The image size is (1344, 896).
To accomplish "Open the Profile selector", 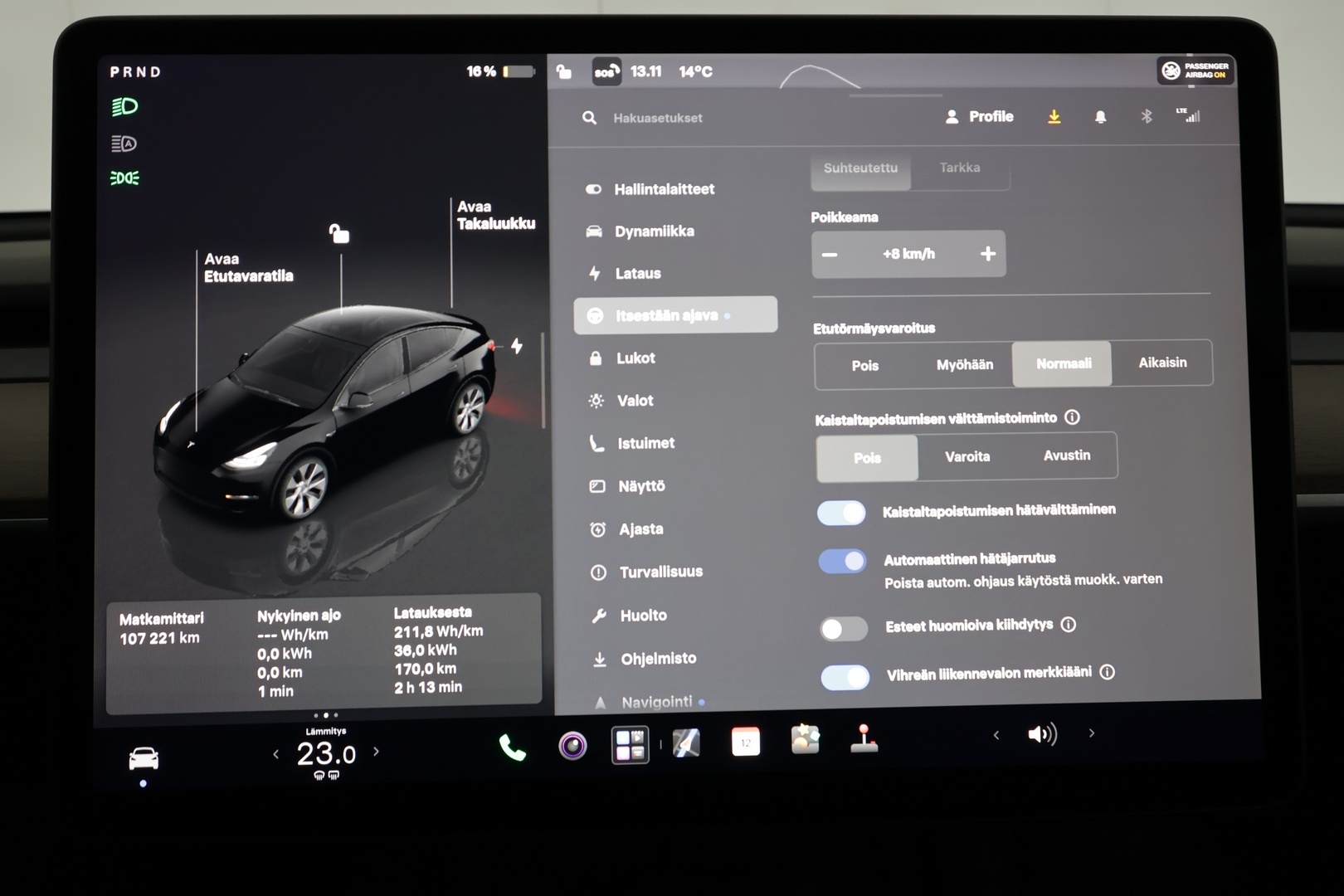I will click(979, 117).
